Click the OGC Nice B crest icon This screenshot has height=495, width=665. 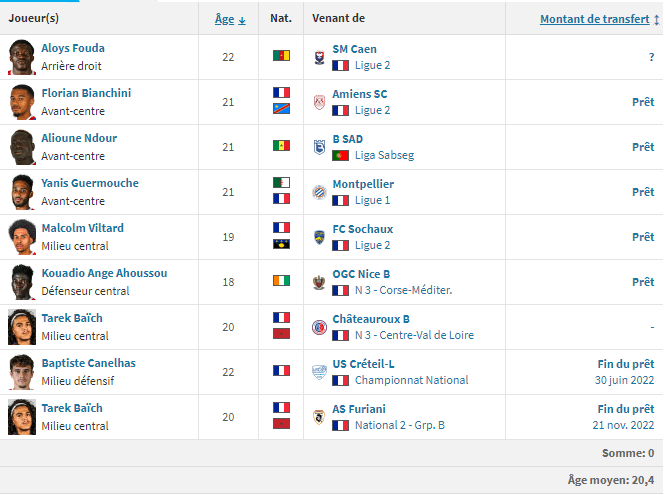coord(319,282)
